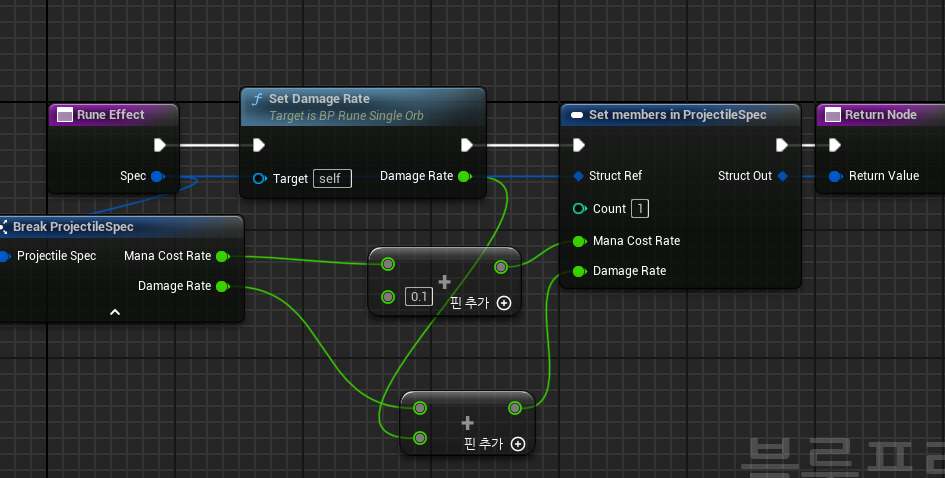945x478 pixels.
Task: Click Return Node execution input pin
Action: pyautogui.click(x=835, y=145)
